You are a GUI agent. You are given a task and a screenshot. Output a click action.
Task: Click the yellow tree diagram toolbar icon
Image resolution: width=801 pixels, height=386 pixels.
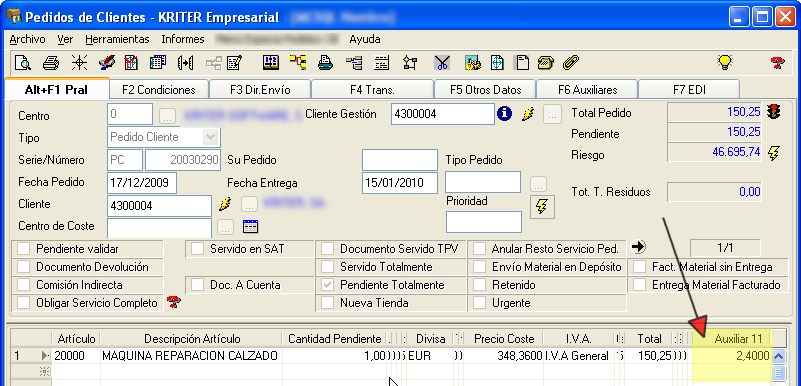[x=298, y=63]
